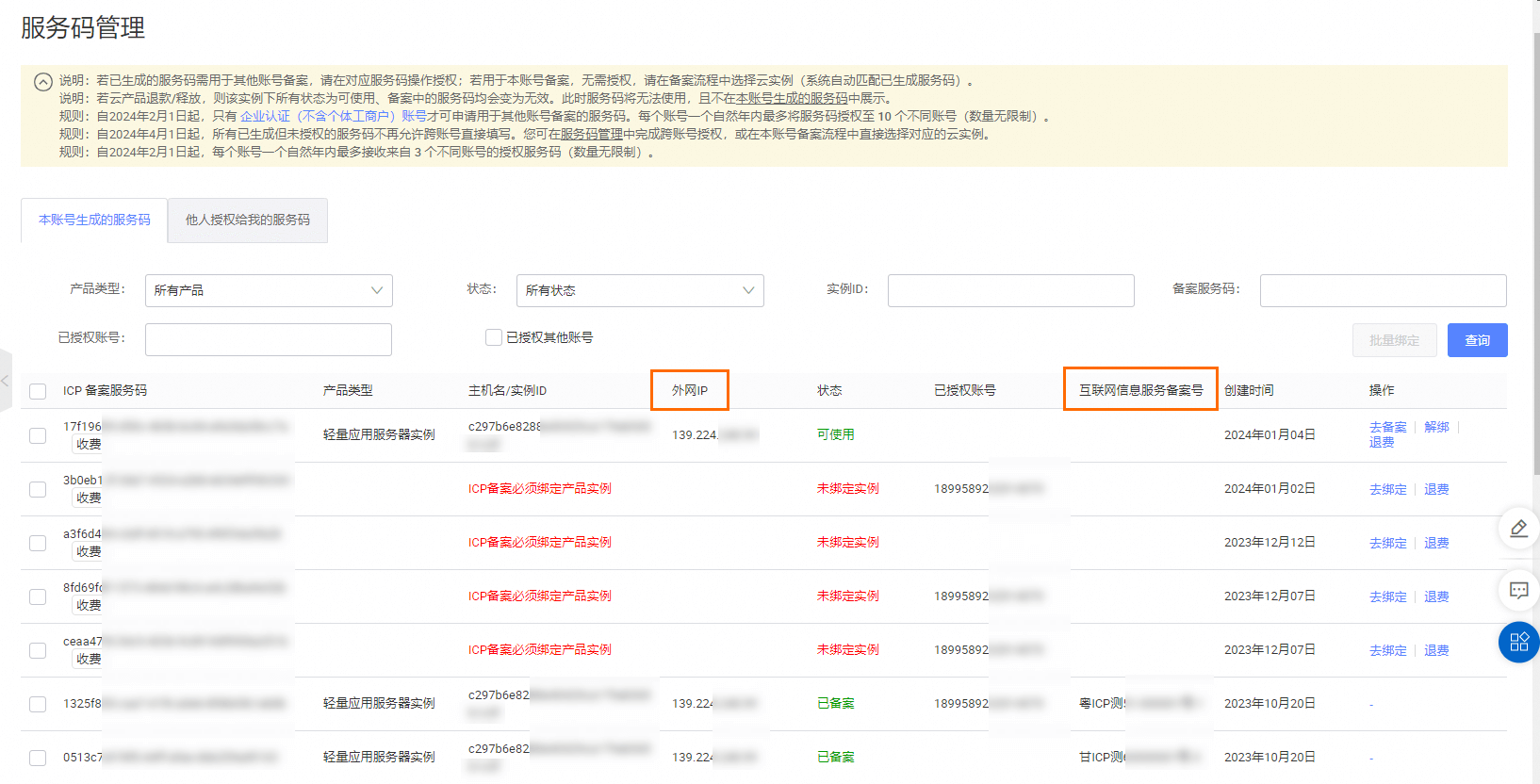Toggle the select-all checkbox in table header

[38, 391]
